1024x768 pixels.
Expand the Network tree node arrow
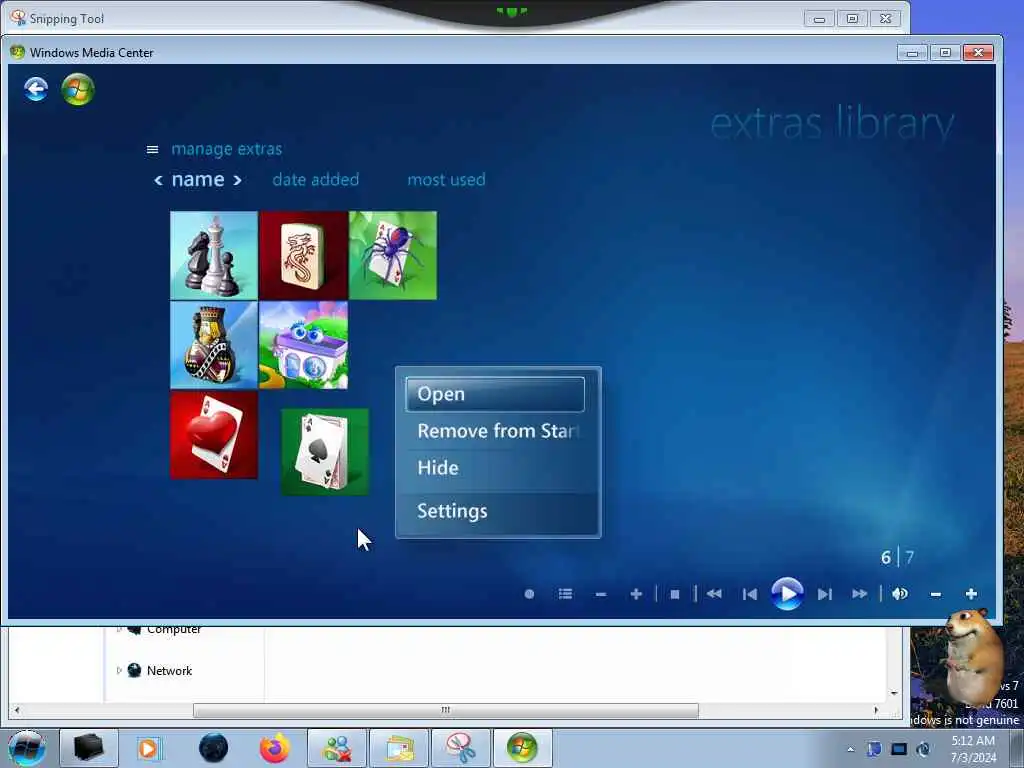click(119, 671)
